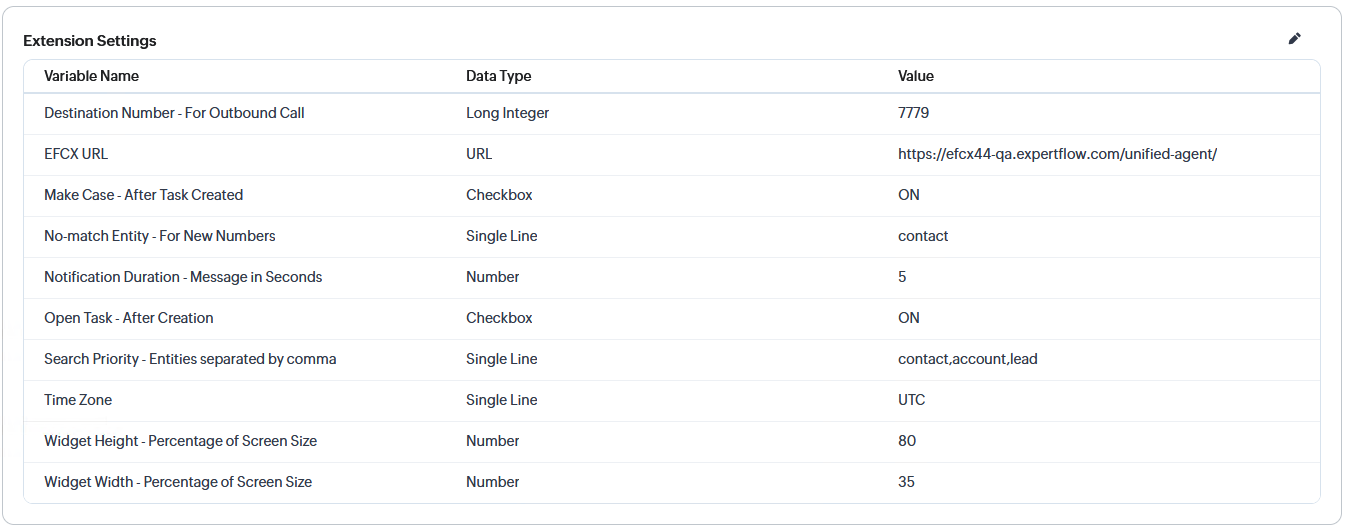Image resolution: width=1345 pixels, height=531 pixels.
Task: Click the pencil edit icon for Extension Settings
Action: click(x=1294, y=39)
